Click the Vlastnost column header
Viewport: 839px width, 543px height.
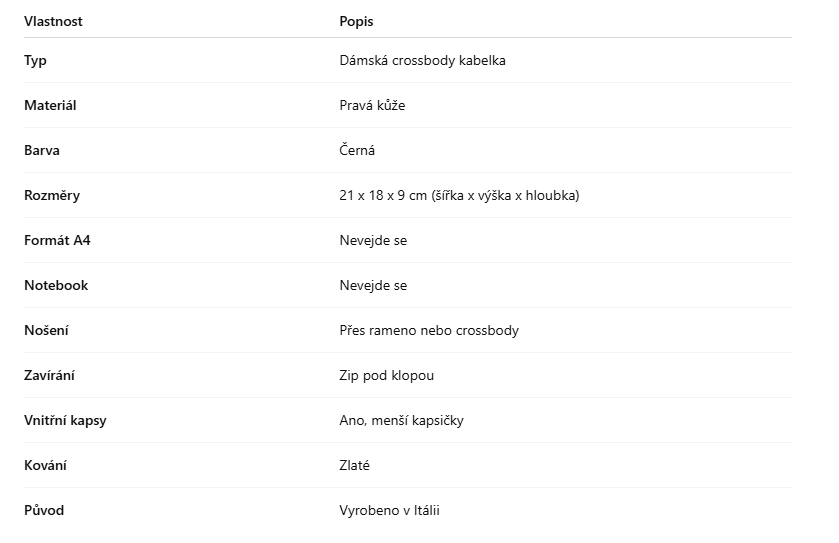point(53,22)
